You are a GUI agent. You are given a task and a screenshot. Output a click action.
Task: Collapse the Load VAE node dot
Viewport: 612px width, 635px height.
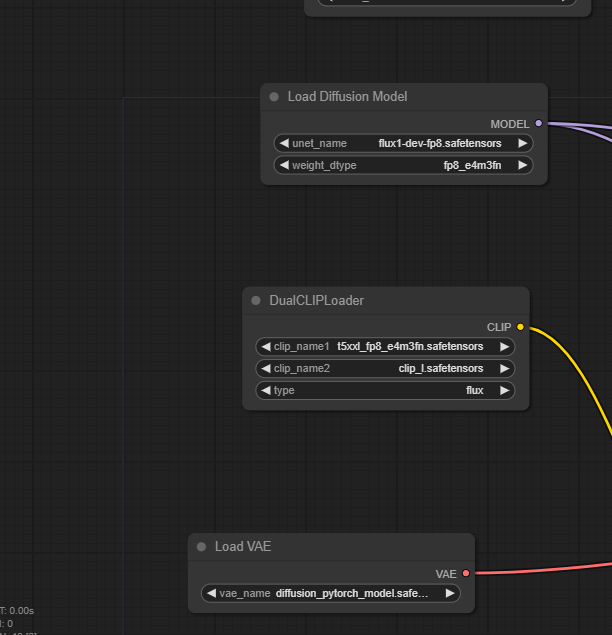(x=201, y=547)
